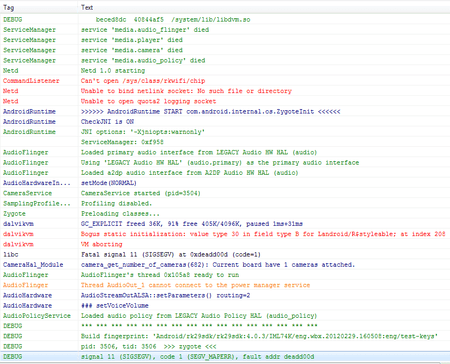Select the Unable to bind netlink socket error
Screen dimensions: 450x364
coord(225,91)
